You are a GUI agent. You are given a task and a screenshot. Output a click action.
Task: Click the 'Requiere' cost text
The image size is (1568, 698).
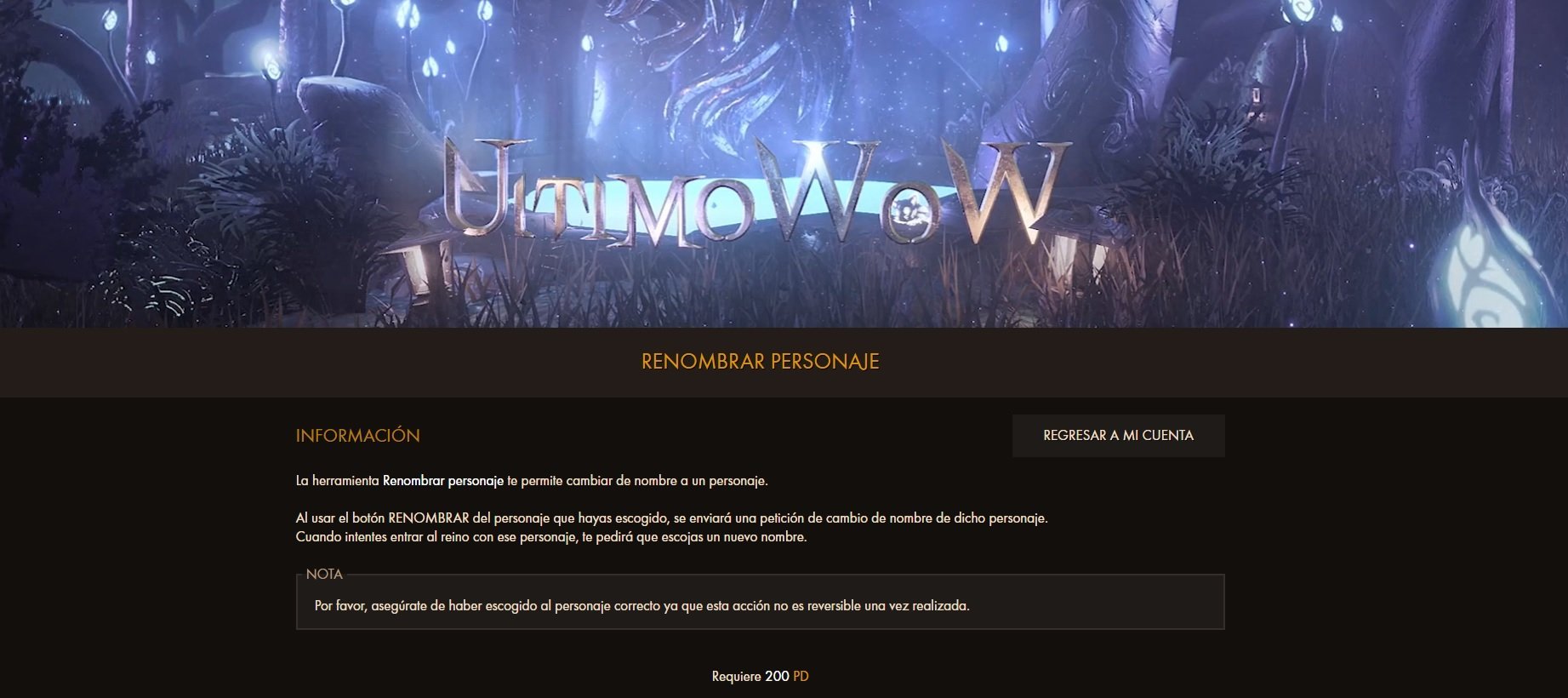(x=736, y=677)
